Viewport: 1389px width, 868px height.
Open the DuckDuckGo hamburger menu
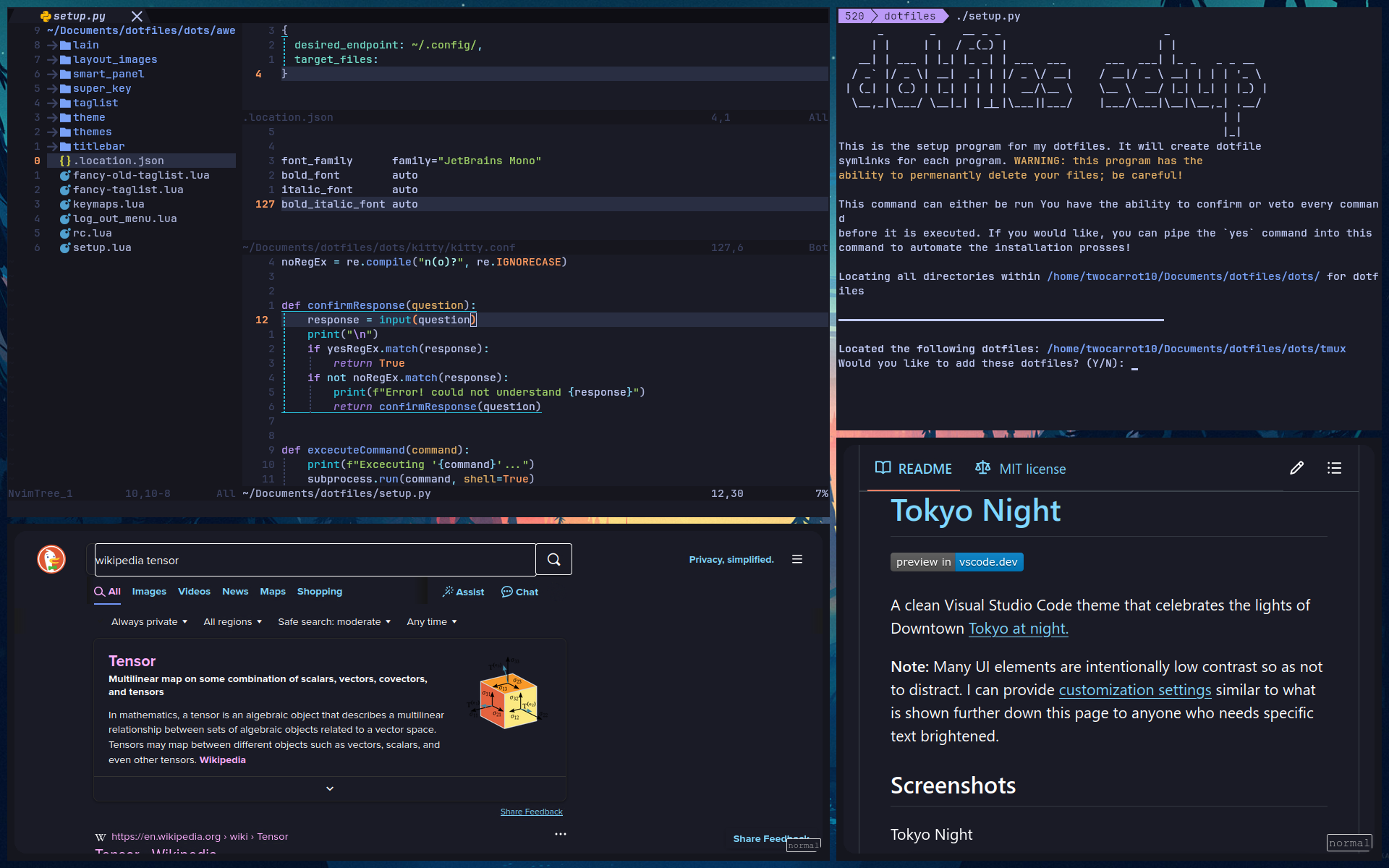797,559
